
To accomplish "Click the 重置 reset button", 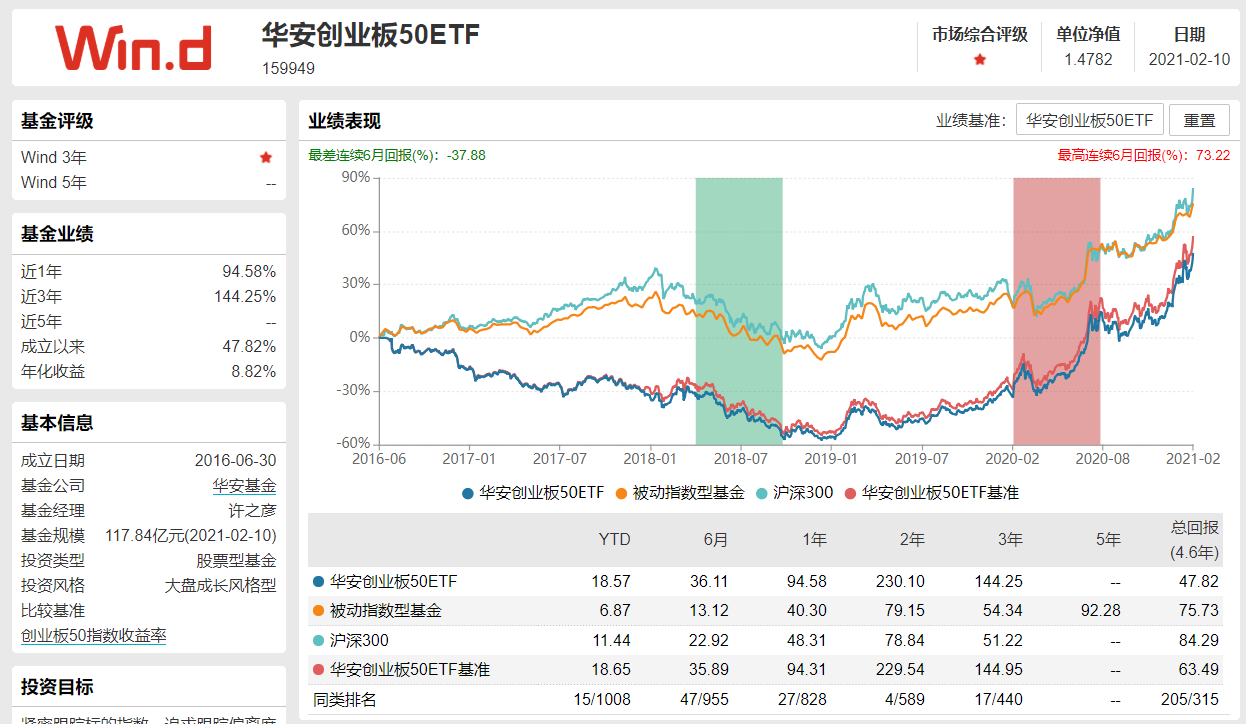I will (x=1199, y=120).
